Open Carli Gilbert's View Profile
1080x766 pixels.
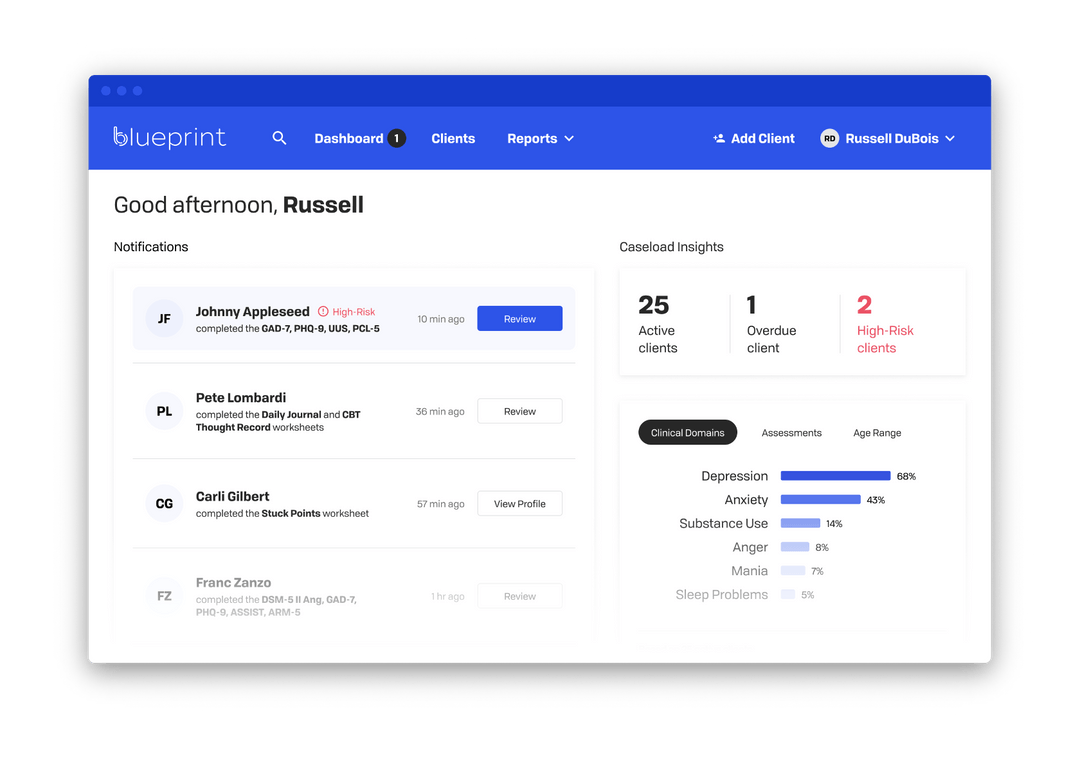tap(519, 503)
